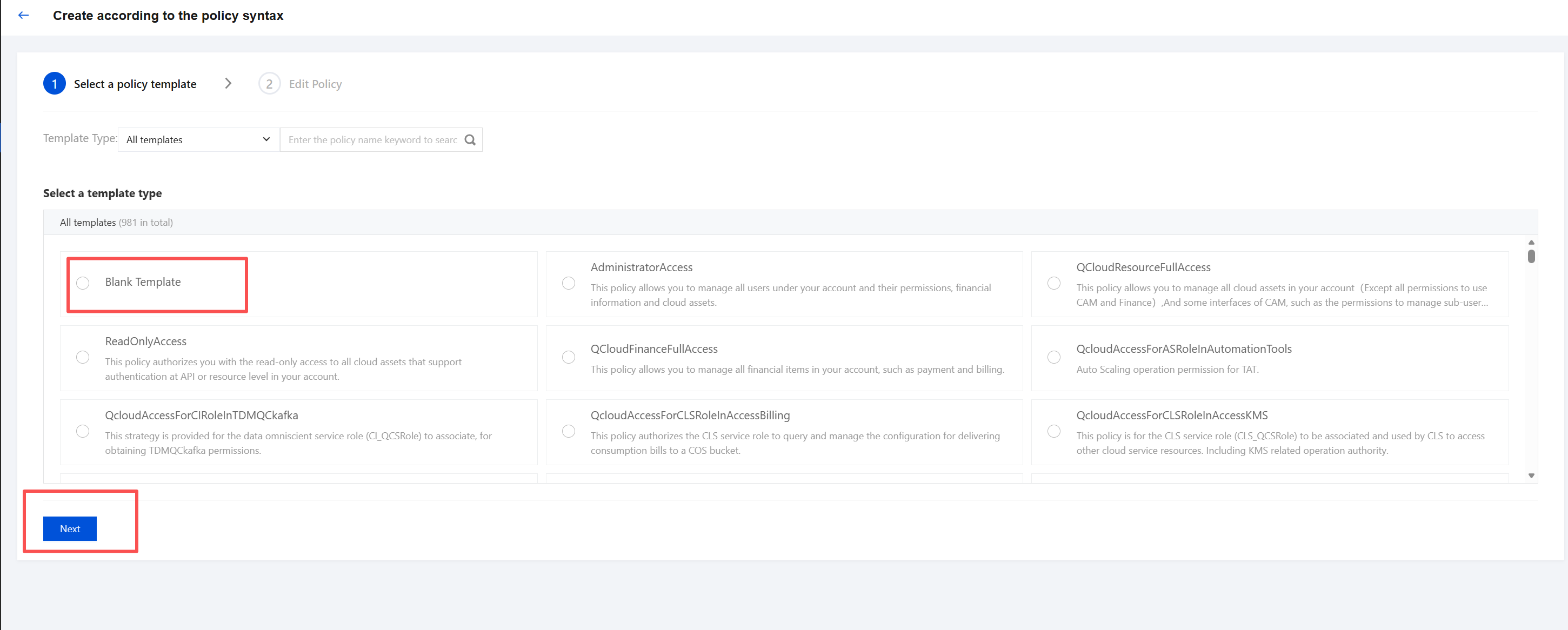Image resolution: width=1568 pixels, height=630 pixels.
Task: Click the QcloudAccessForCIRoleInTDMQCkafka template card title
Action: (202, 415)
